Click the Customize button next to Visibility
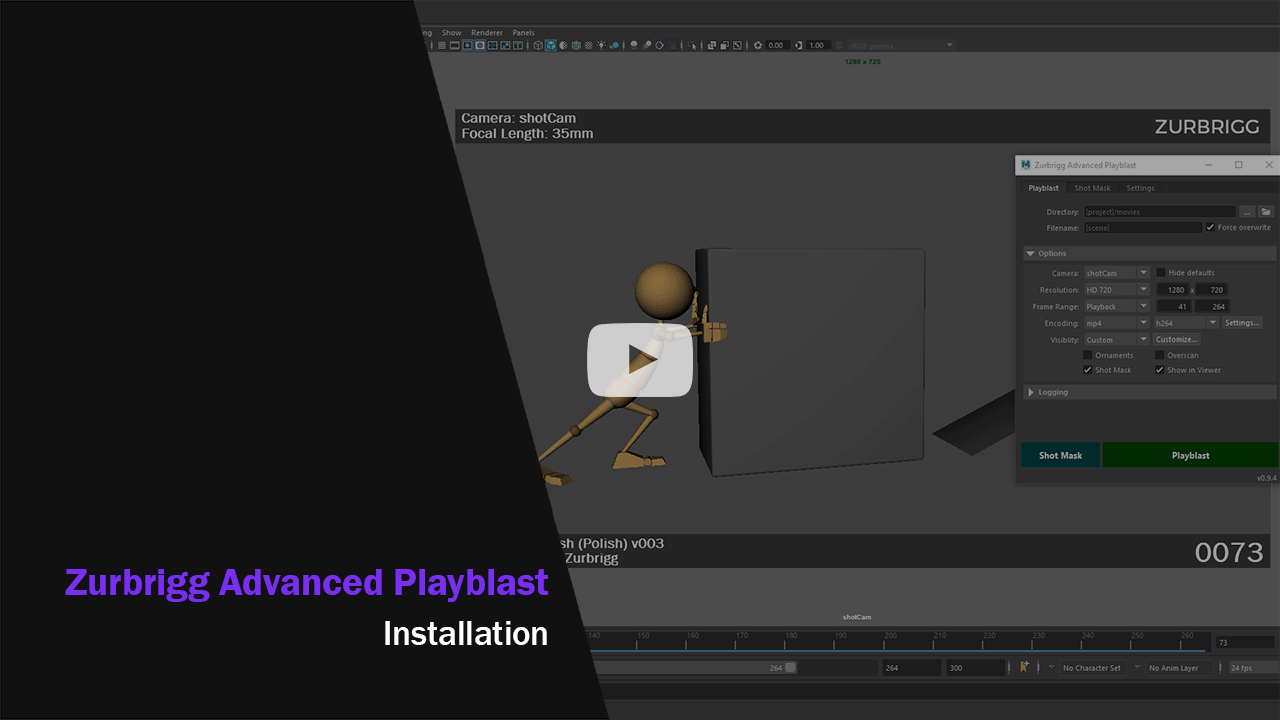Screen dimensions: 1280x720 [1178, 339]
